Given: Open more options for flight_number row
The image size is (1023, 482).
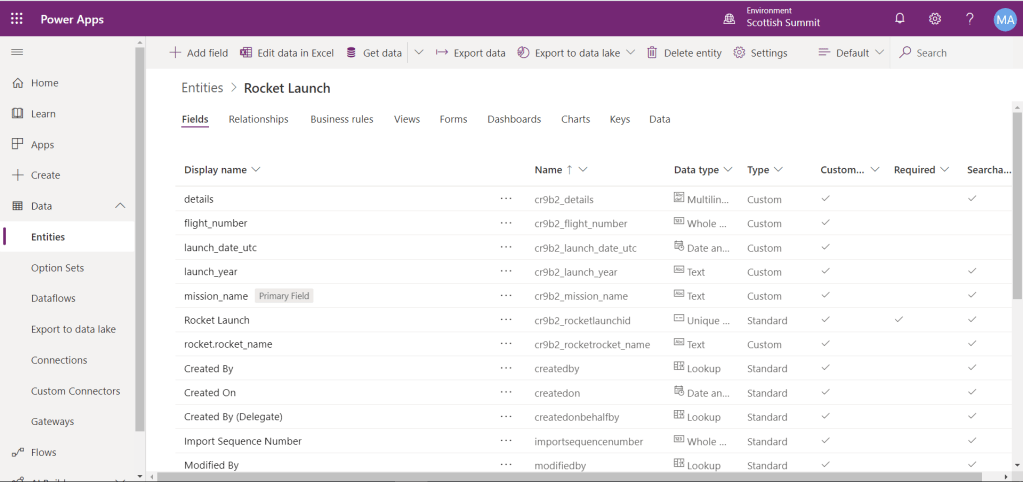Looking at the screenshot, I should (506, 223).
